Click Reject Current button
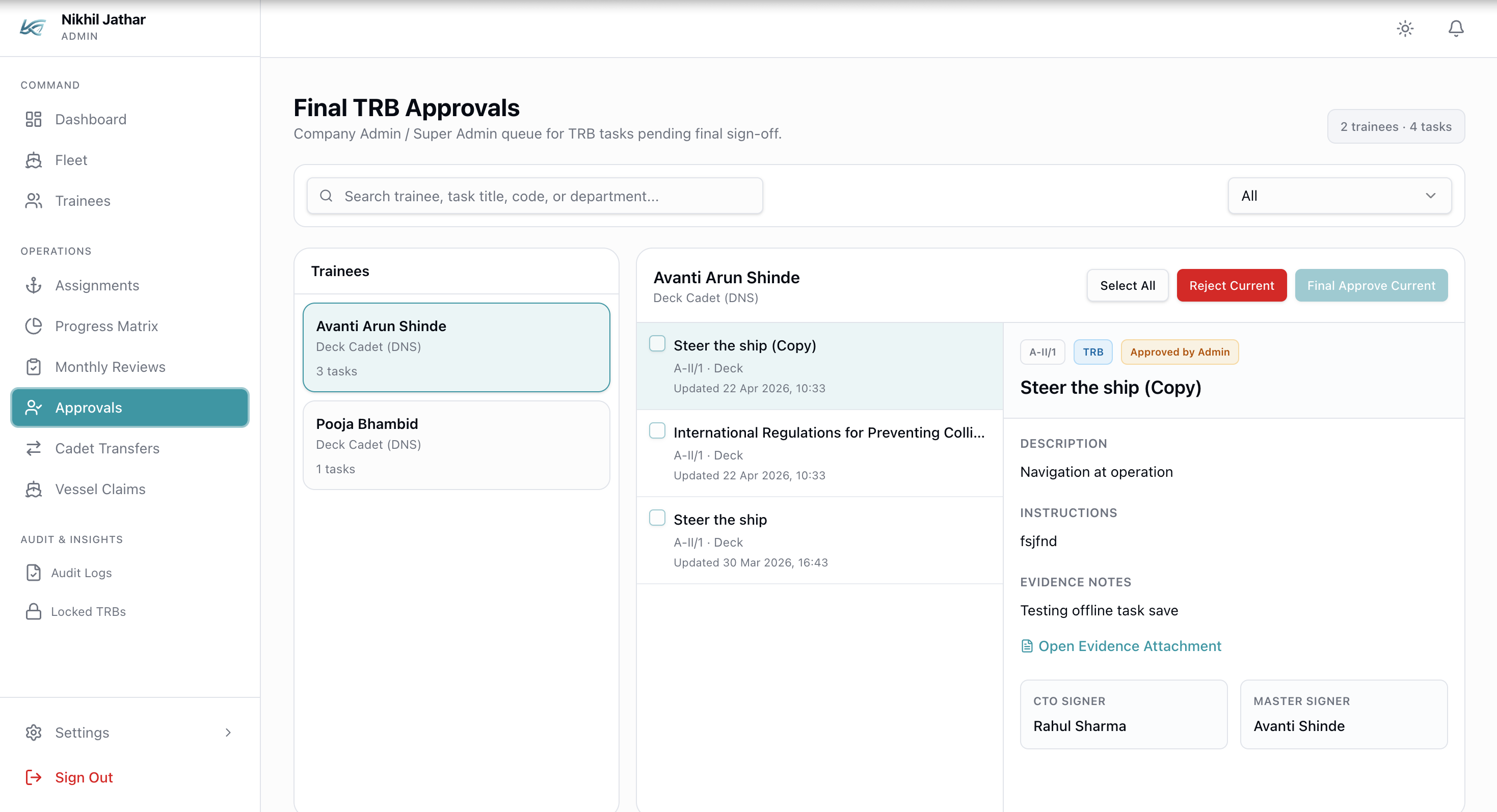 (x=1232, y=285)
